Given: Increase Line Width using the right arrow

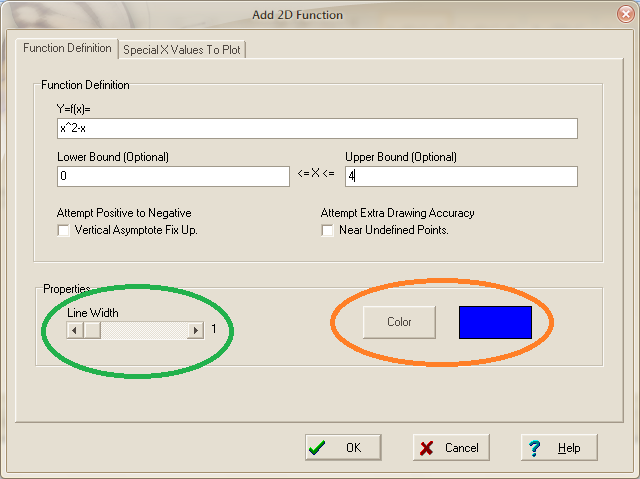Looking at the screenshot, I should click(195, 330).
